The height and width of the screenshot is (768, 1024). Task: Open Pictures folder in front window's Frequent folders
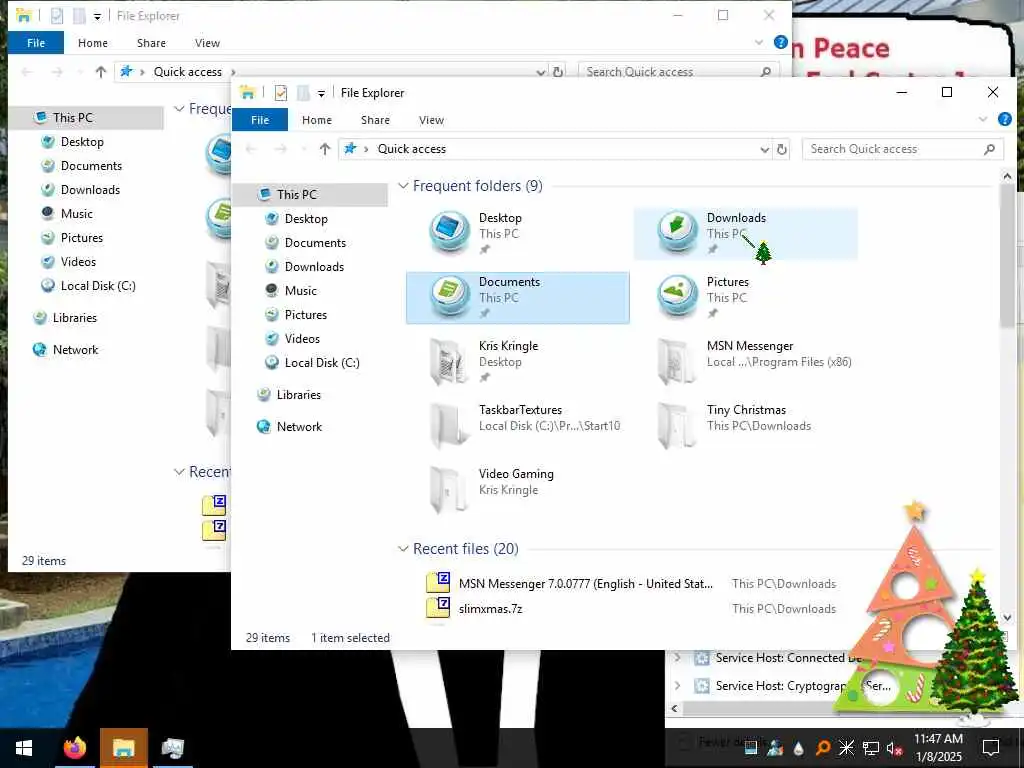(745, 297)
